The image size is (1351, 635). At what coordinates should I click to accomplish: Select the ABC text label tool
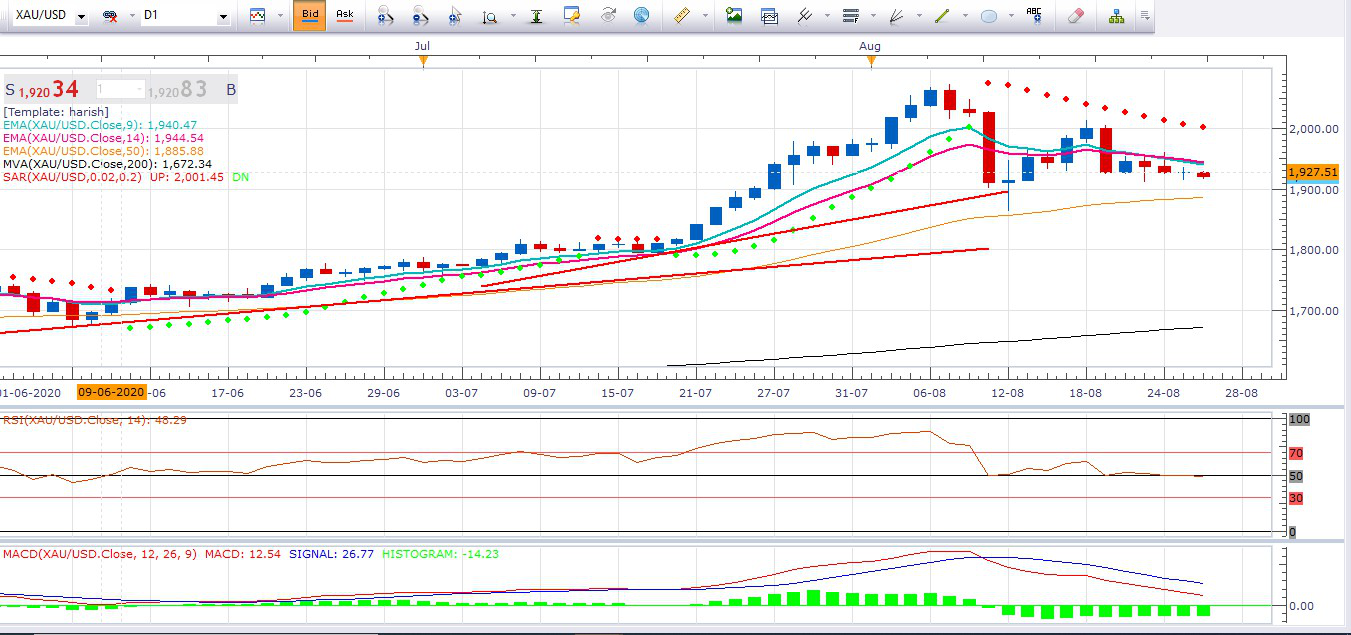(1034, 16)
